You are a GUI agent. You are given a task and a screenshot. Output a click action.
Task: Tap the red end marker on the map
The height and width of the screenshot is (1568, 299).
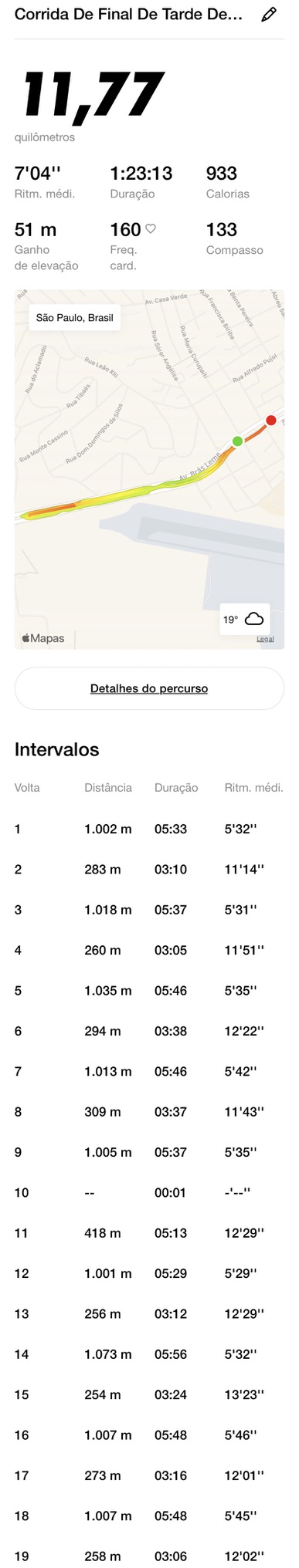270,421
